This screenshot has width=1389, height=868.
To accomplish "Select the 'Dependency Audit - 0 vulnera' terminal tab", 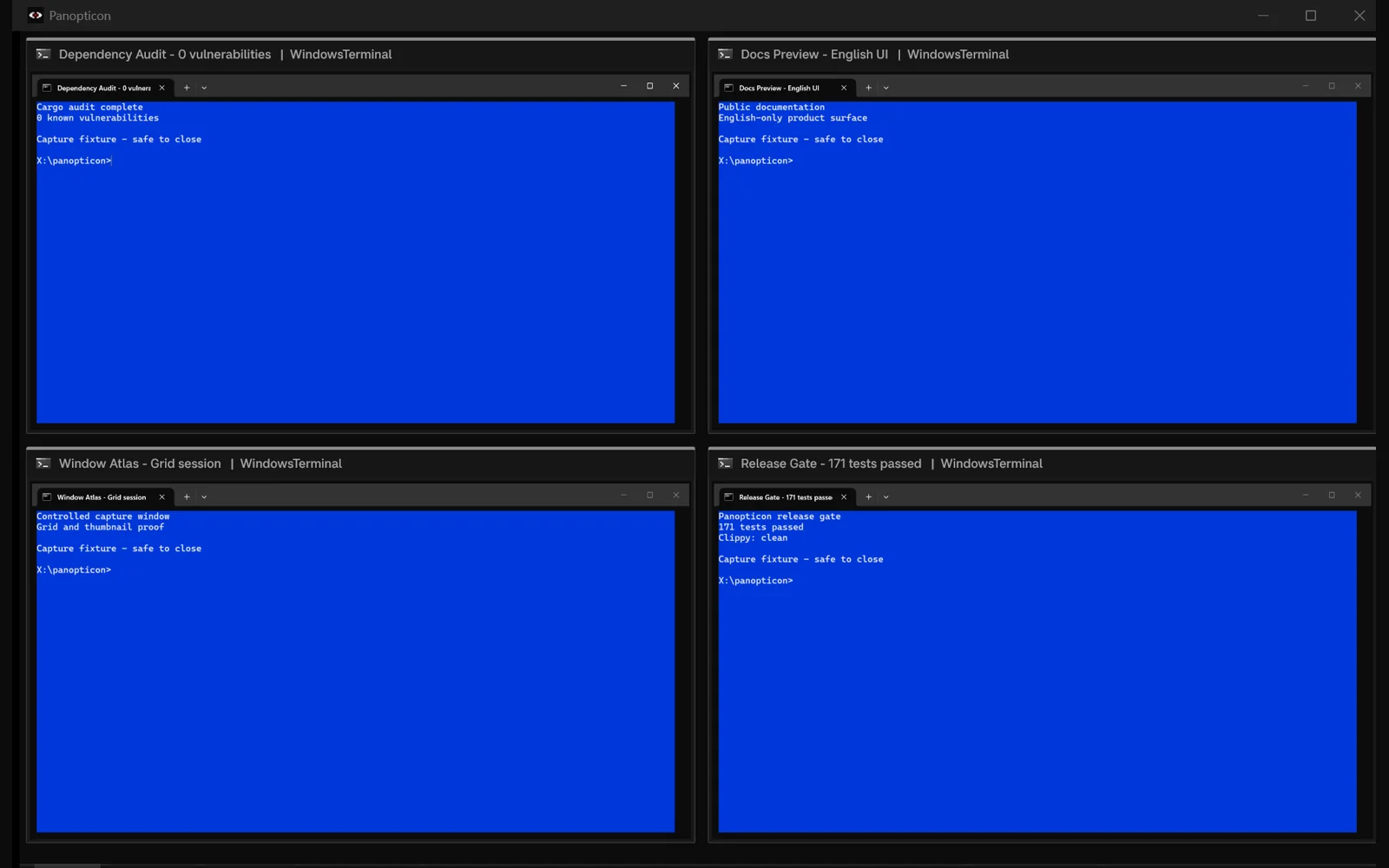I will [104, 88].
